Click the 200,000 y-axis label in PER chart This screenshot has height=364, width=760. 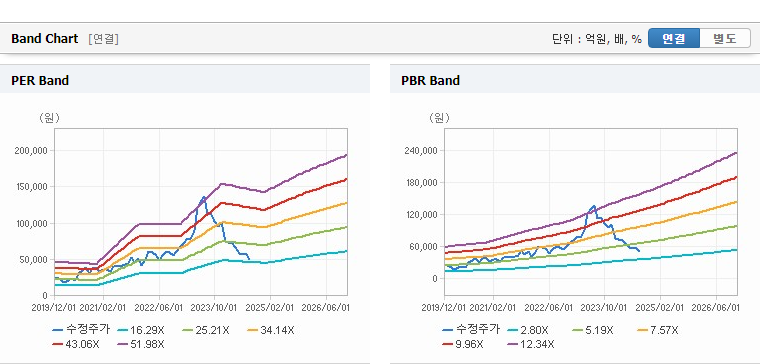pyautogui.click(x=31, y=151)
